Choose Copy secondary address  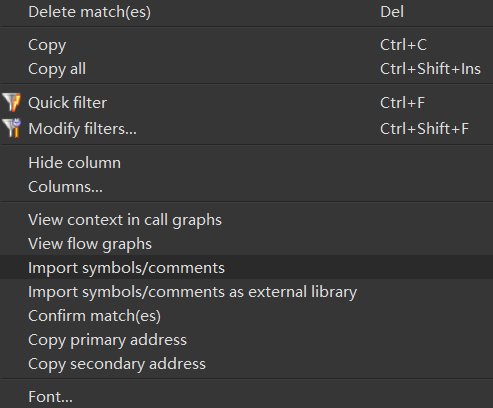[x=246, y=364]
